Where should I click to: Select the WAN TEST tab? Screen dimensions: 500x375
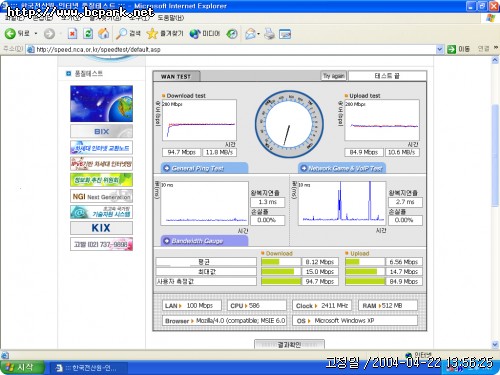[176, 76]
